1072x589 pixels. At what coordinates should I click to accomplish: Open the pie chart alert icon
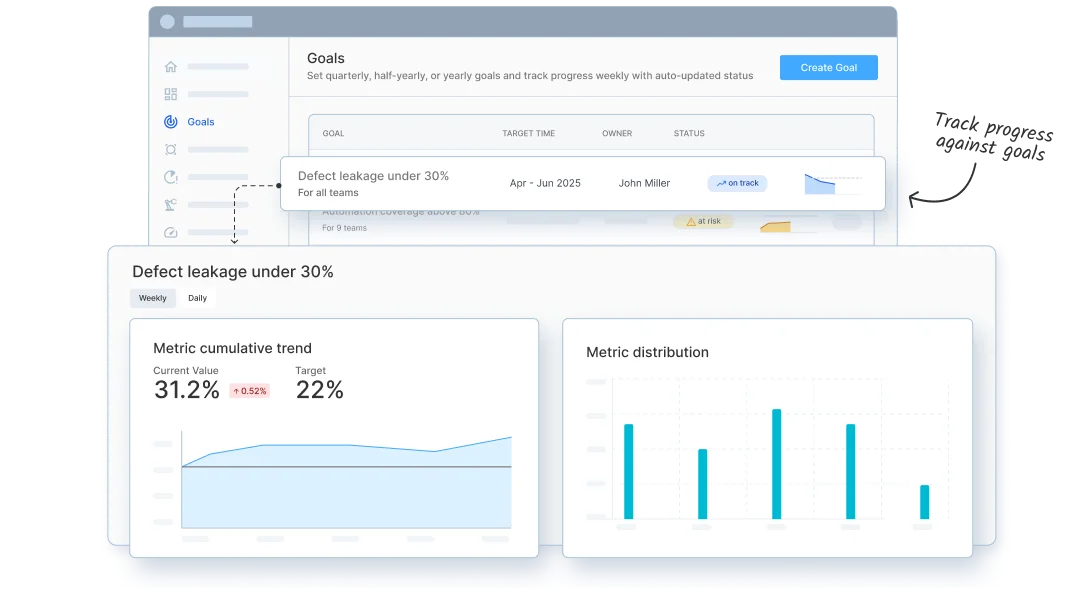point(170,177)
